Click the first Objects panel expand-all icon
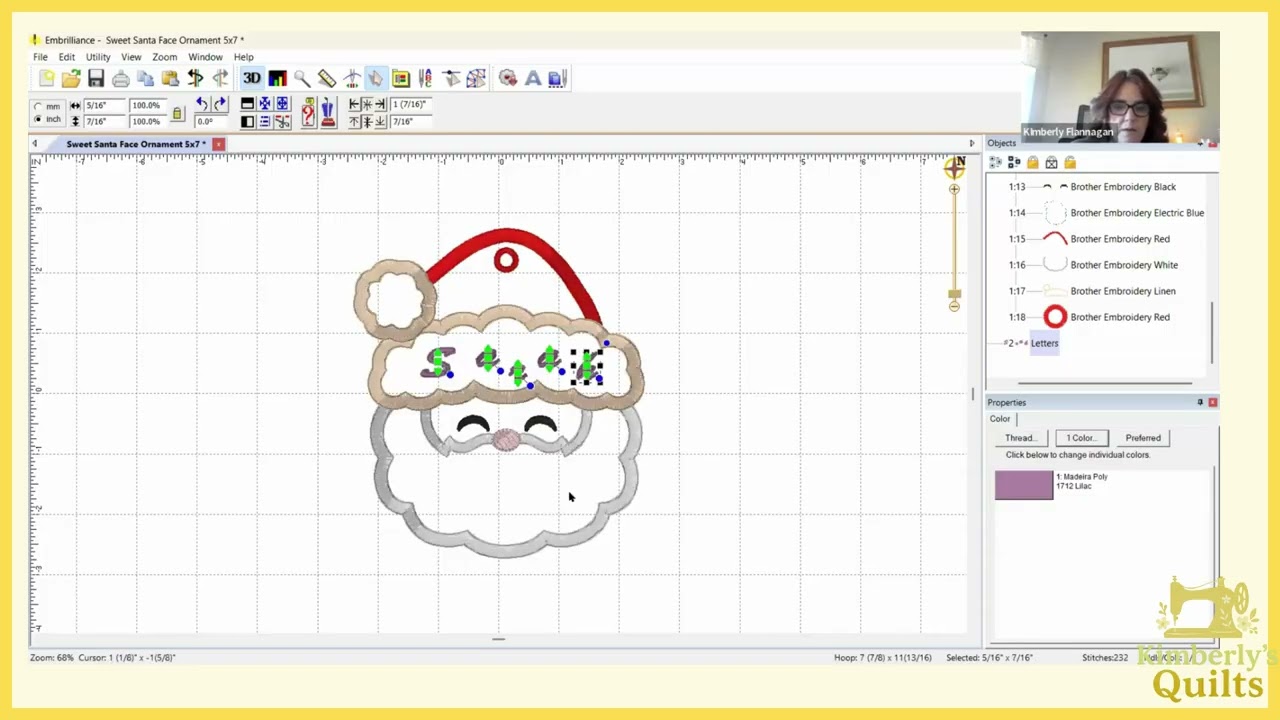The width and height of the screenshot is (1280, 720). pyautogui.click(x=995, y=162)
